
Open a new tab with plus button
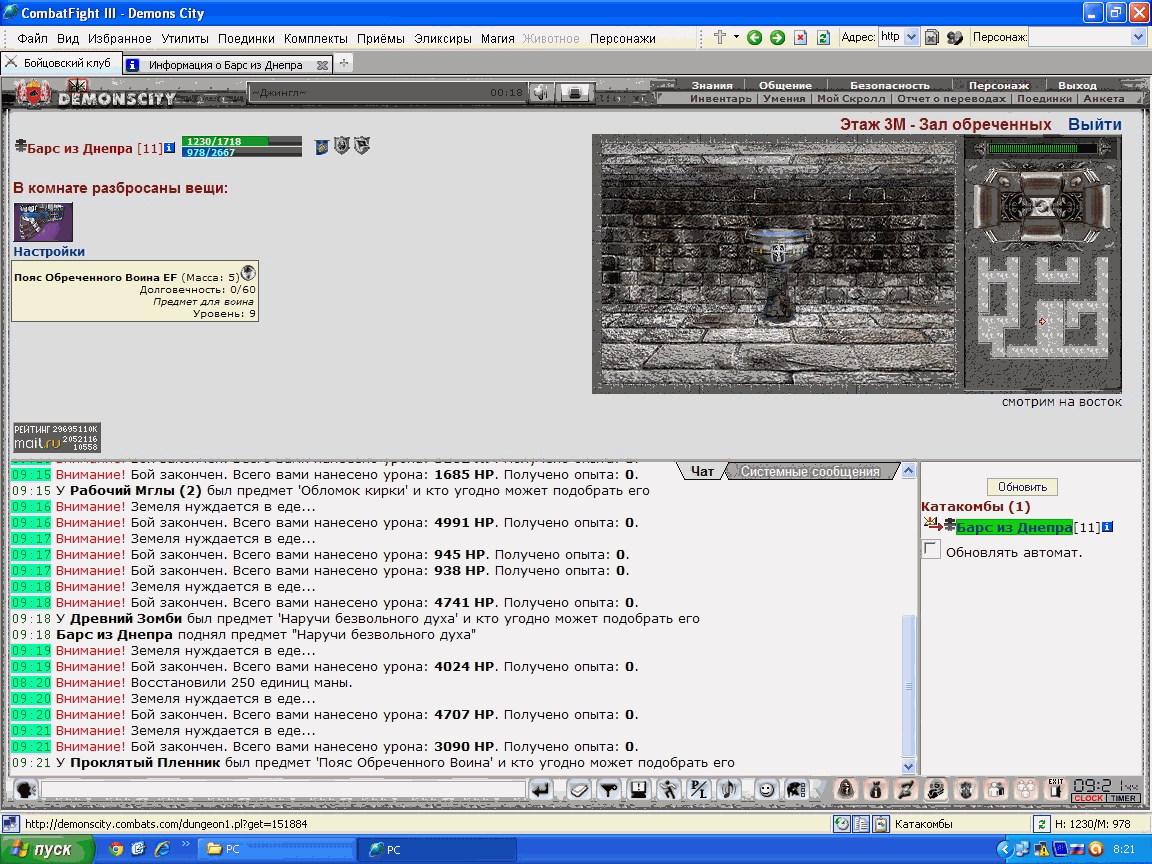pyautogui.click(x=343, y=63)
